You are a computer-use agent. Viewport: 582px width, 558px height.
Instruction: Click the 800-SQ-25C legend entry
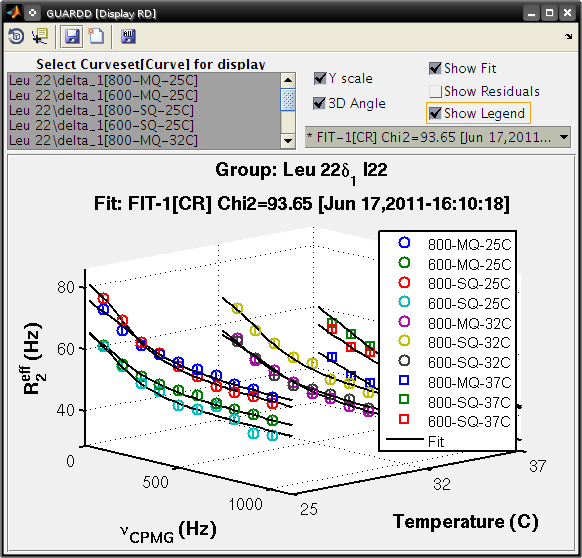click(x=455, y=284)
